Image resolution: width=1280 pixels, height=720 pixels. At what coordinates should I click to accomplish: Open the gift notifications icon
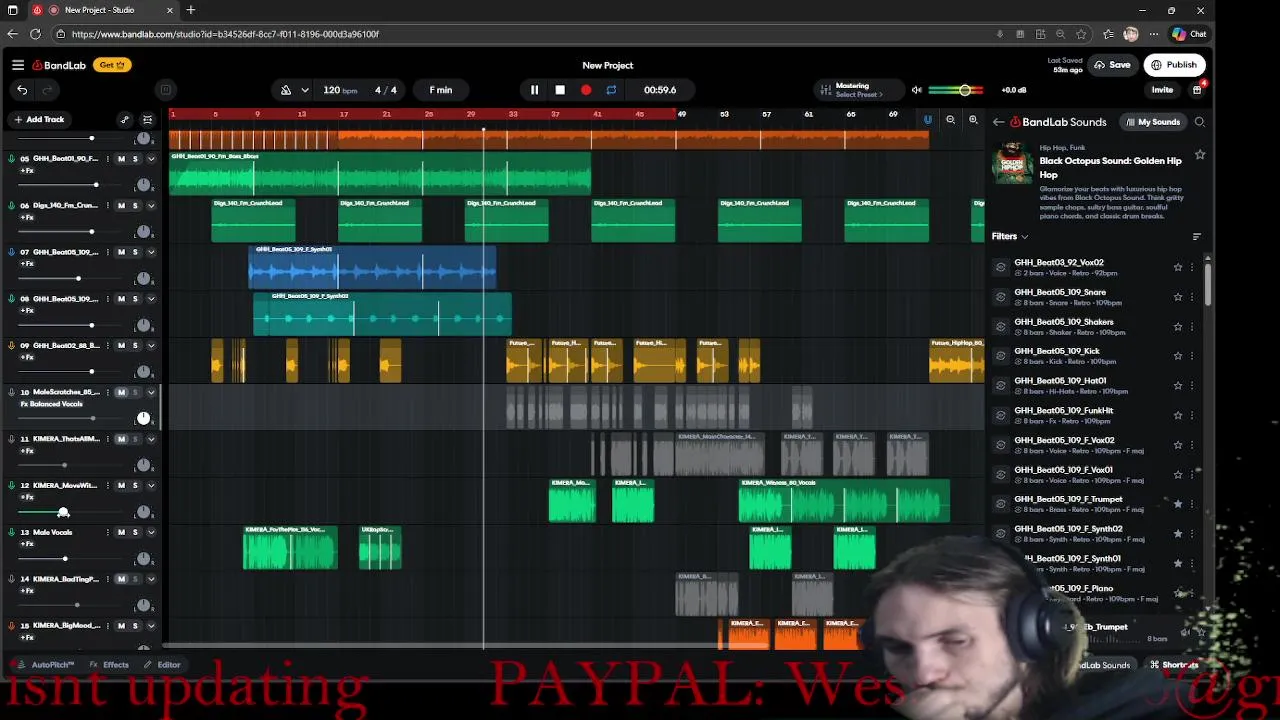click(1197, 90)
